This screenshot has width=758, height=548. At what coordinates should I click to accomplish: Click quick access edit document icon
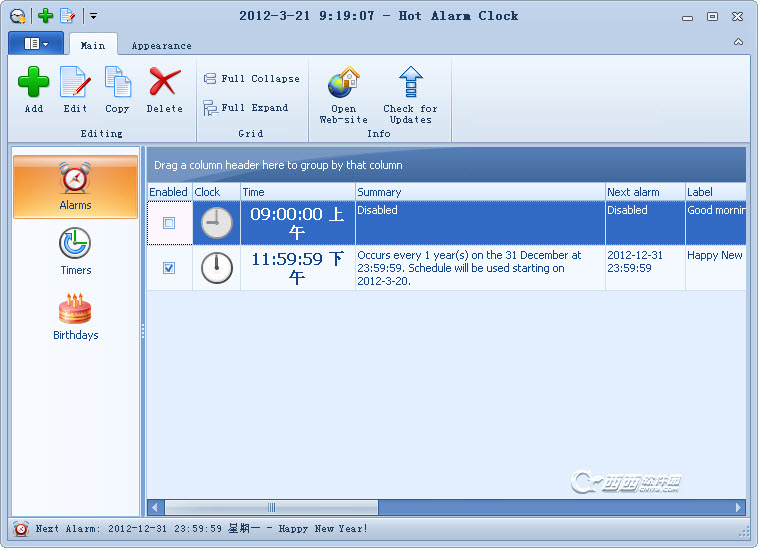click(x=67, y=16)
